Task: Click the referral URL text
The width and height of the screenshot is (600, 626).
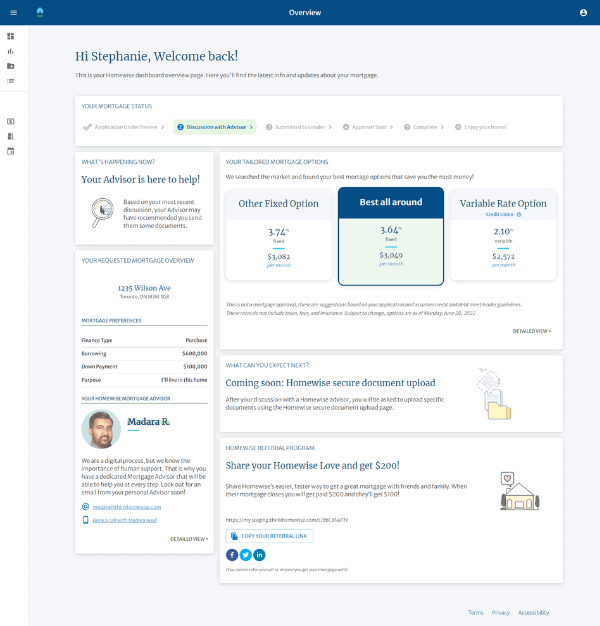Action: (x=287, y=520)
